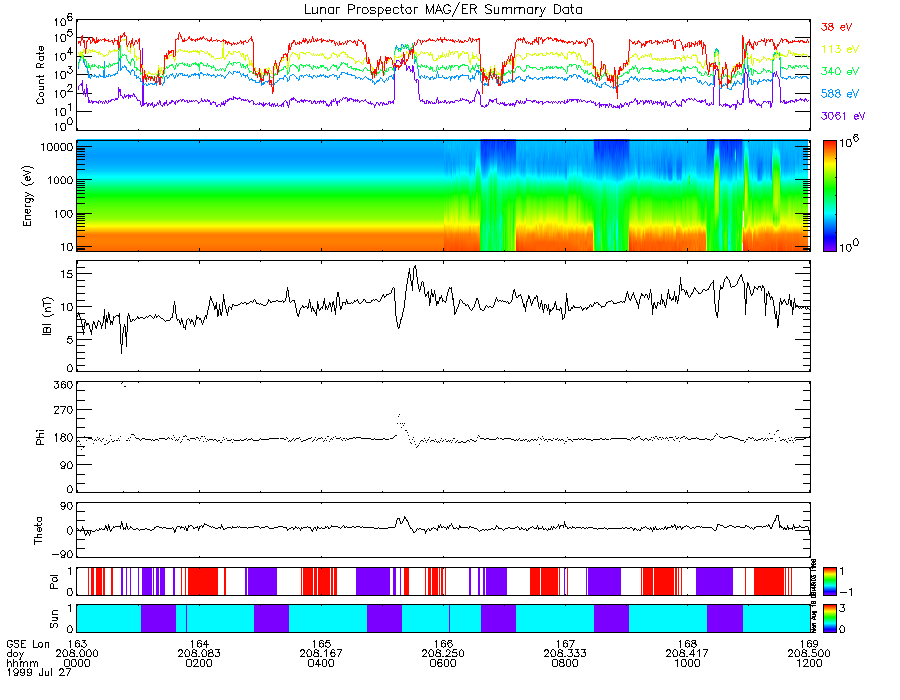
Task: Click the 'Energy (eV)' axis label
Action: 28,196
